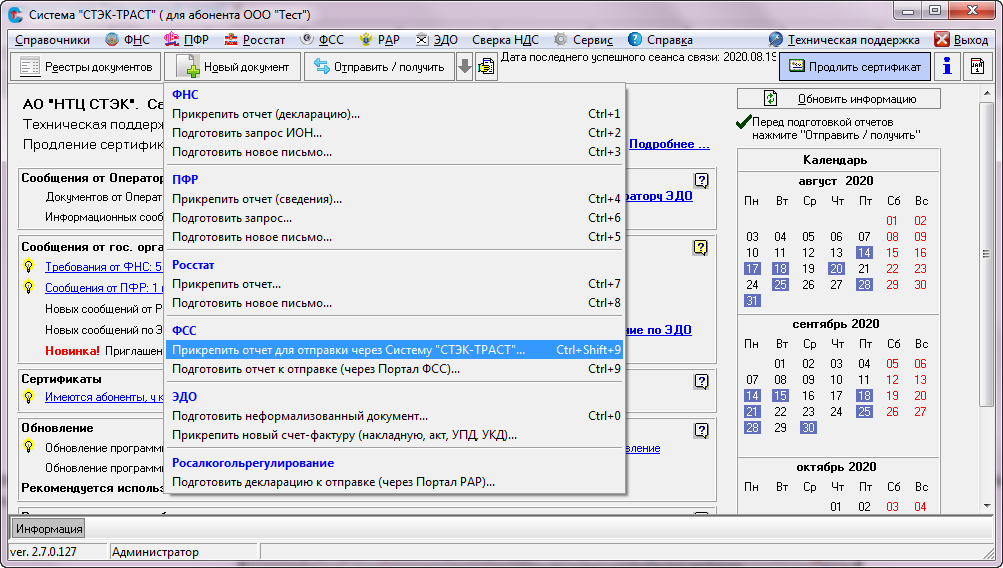Click help icon in Сообщения от Оператора section

pos(701,180)
